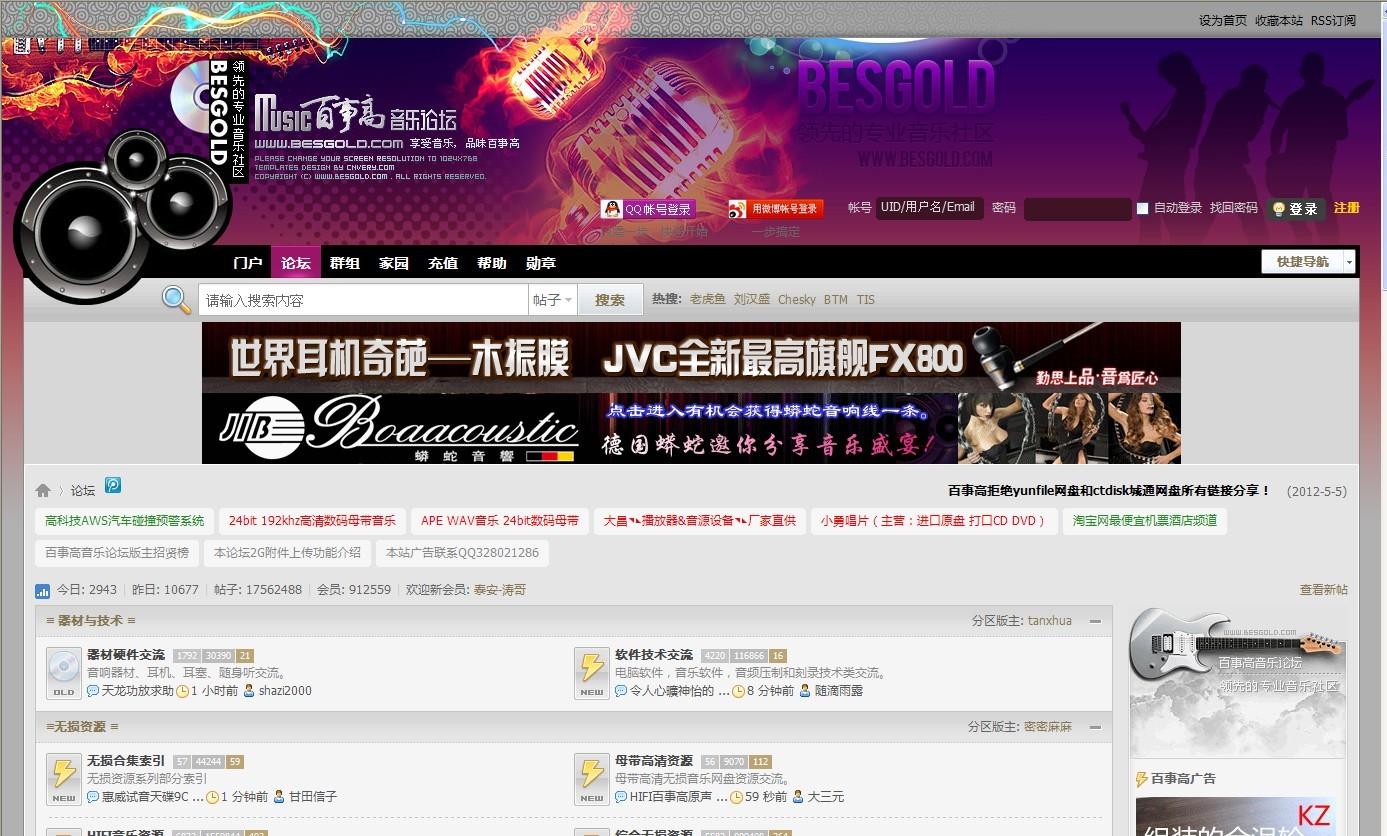This screenshot has height=836, width=1387.
Task: Click the lightning icon beside 百事高广告
Action: pos(1141,779)
